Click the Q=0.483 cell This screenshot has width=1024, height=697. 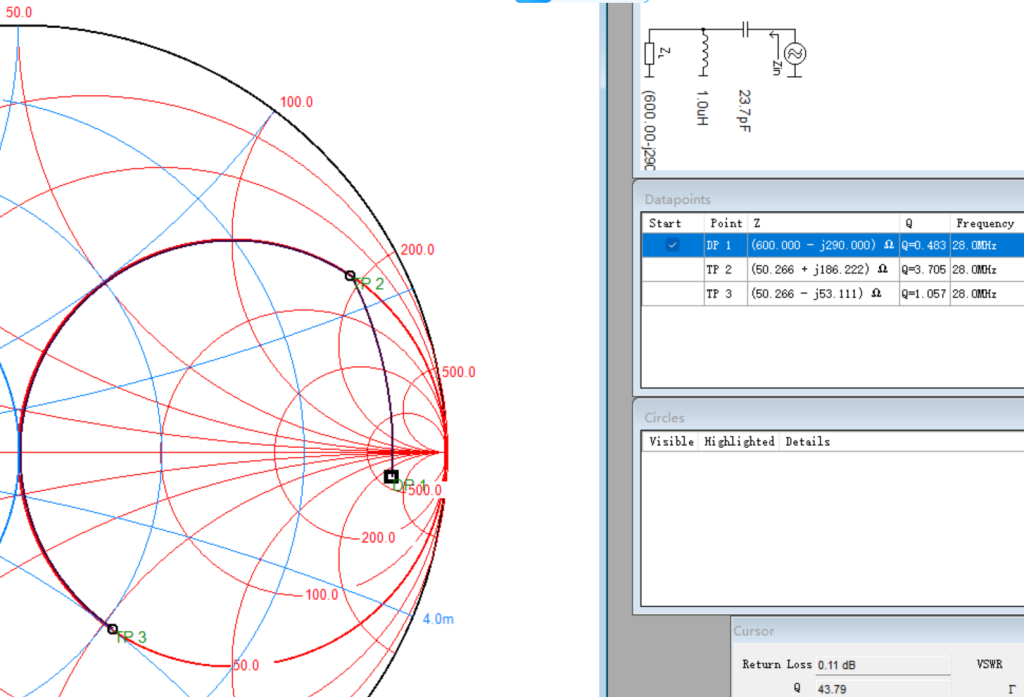point(924,245)
